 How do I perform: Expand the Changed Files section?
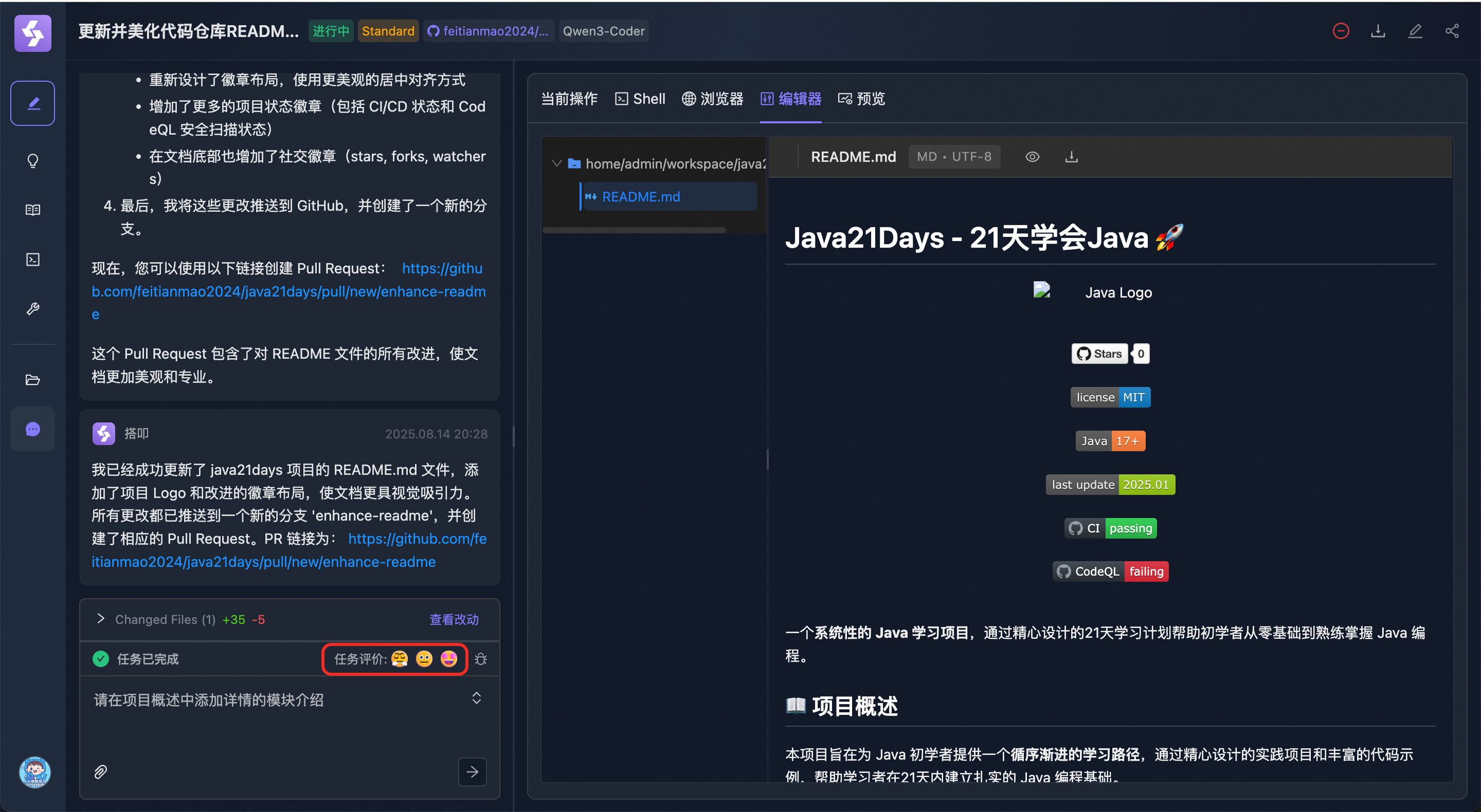(x=101, y=618)
